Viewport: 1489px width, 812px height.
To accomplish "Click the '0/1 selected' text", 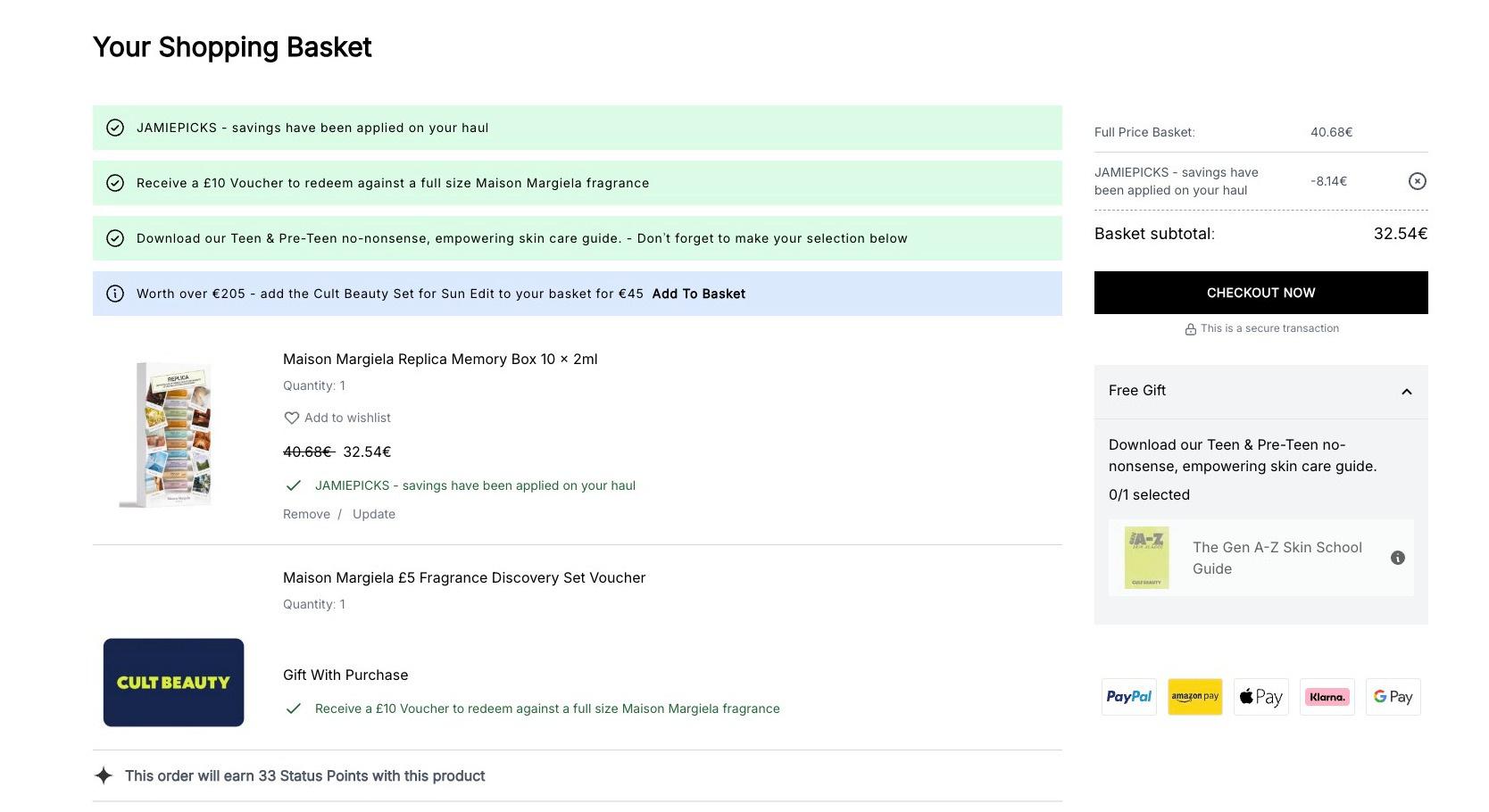I will [x=1149, y=494].
